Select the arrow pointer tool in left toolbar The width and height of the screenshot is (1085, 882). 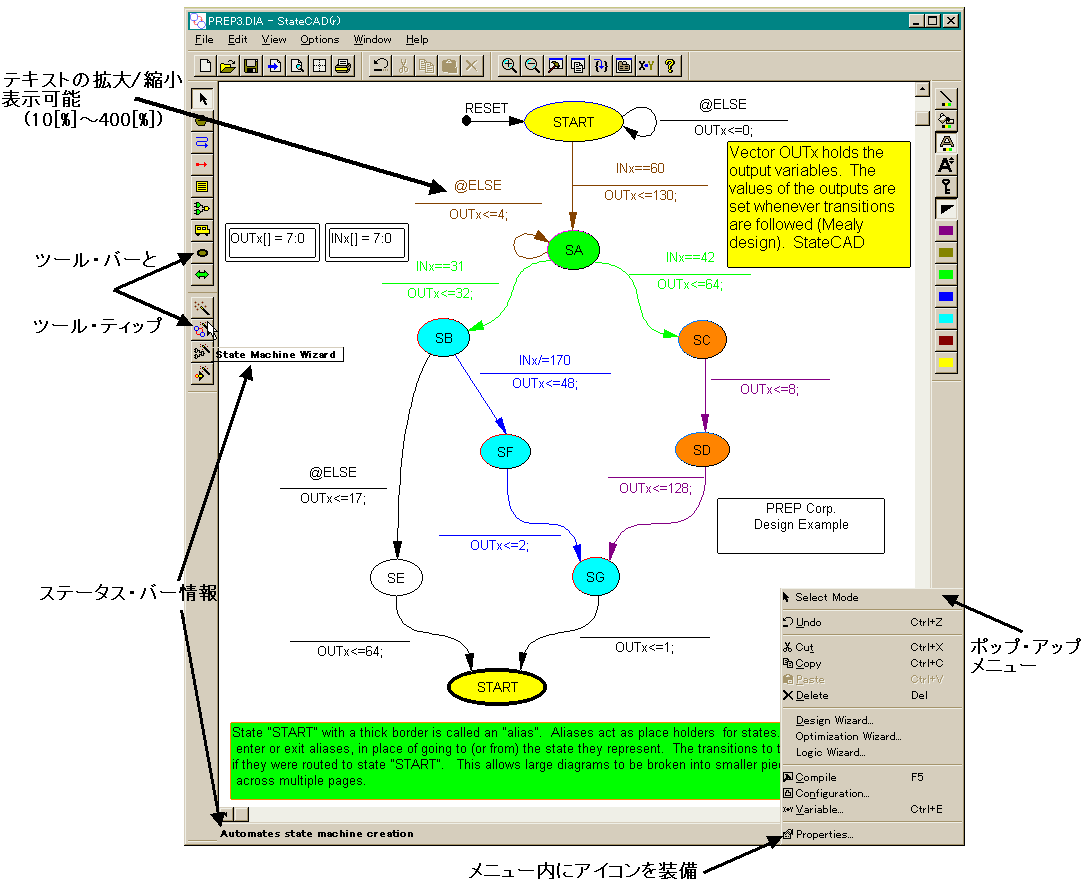click(x=203, y=99)
